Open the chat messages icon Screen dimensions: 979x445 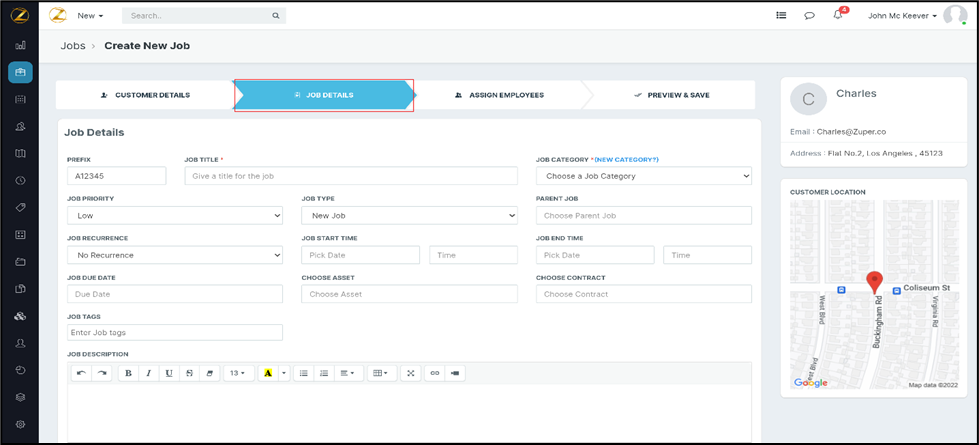coord(809,16)
